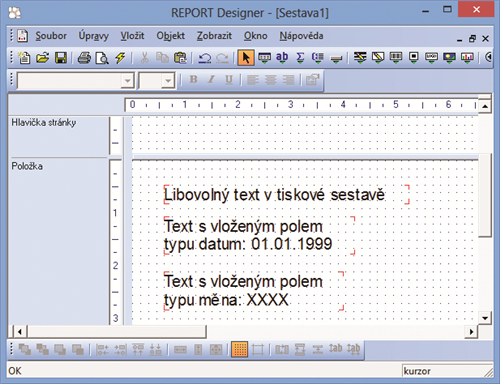The height and width of the screenshot is (384, 500).
Task: Open the Nápověda menu
Action: click(x=301, y=36)
